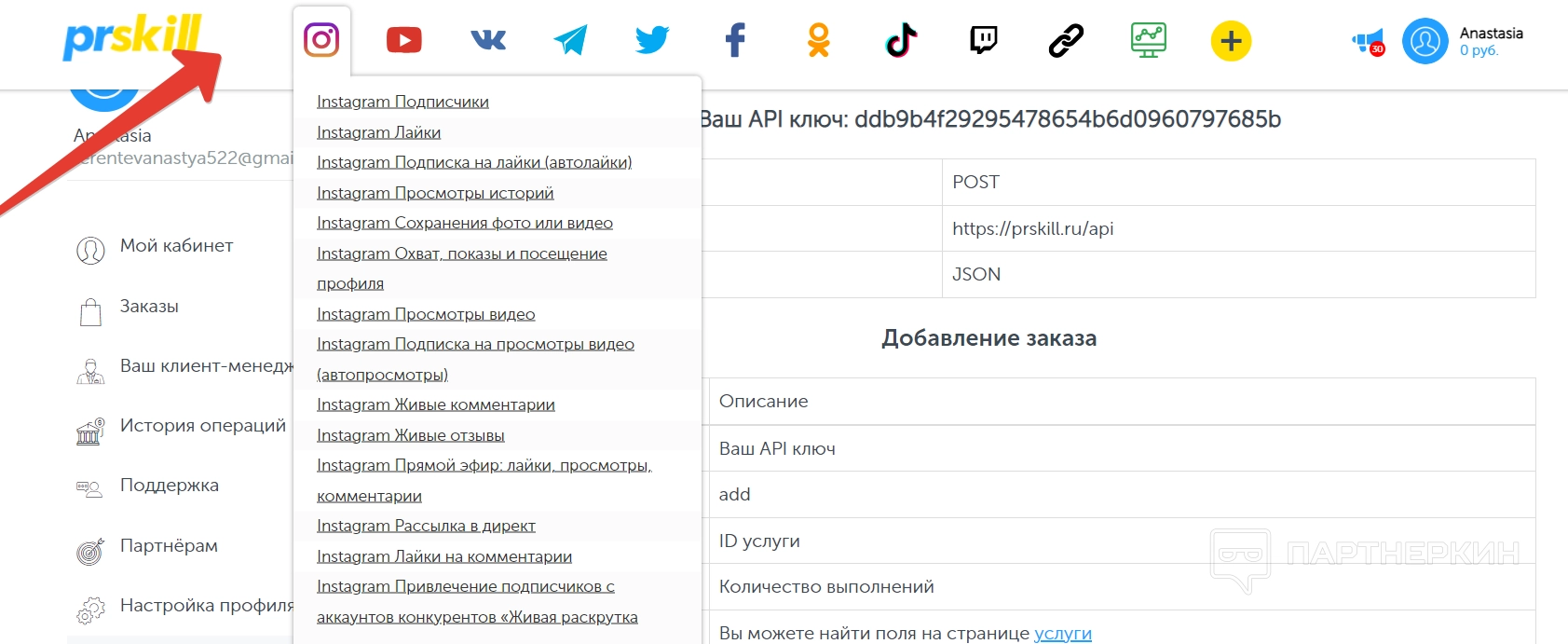Select Instagram Живые отзывы link
This screenshot has height=644, width=1568.
tap(411, 435)
